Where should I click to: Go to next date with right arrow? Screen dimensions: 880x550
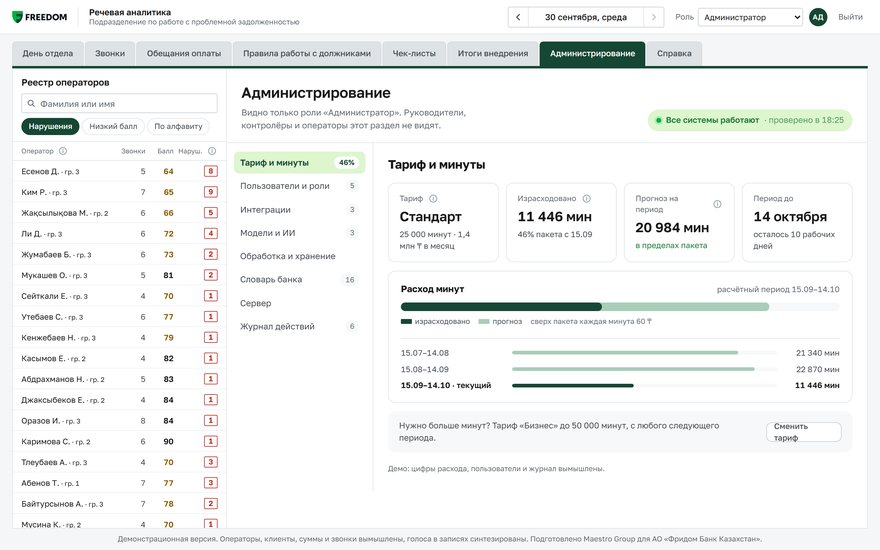(x=654, y=17)
